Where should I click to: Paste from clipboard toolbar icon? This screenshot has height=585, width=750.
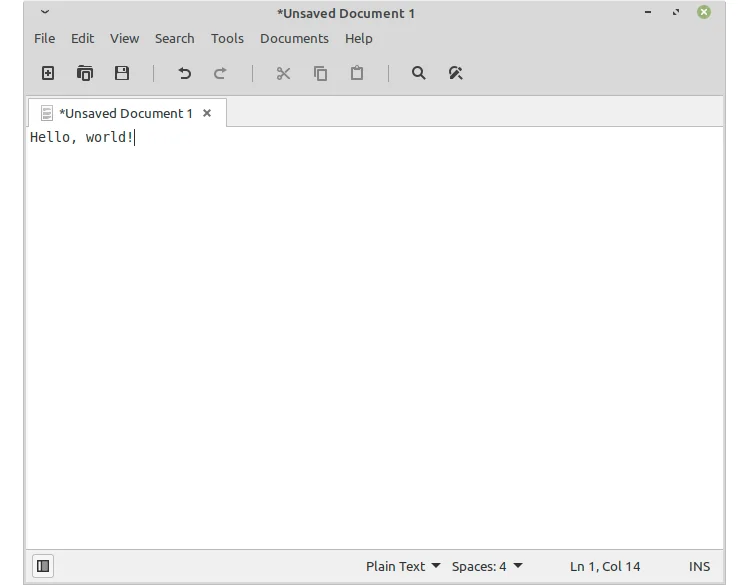(357, 73)
